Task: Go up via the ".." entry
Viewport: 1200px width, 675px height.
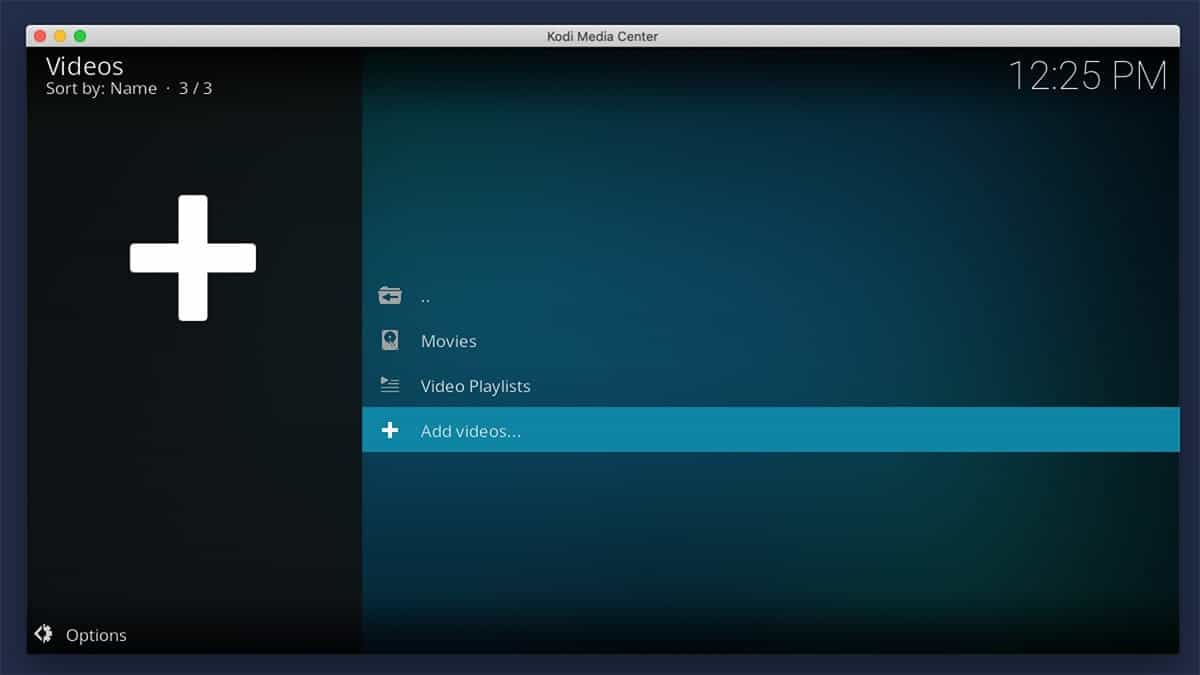Action: [x=425, y=297]
